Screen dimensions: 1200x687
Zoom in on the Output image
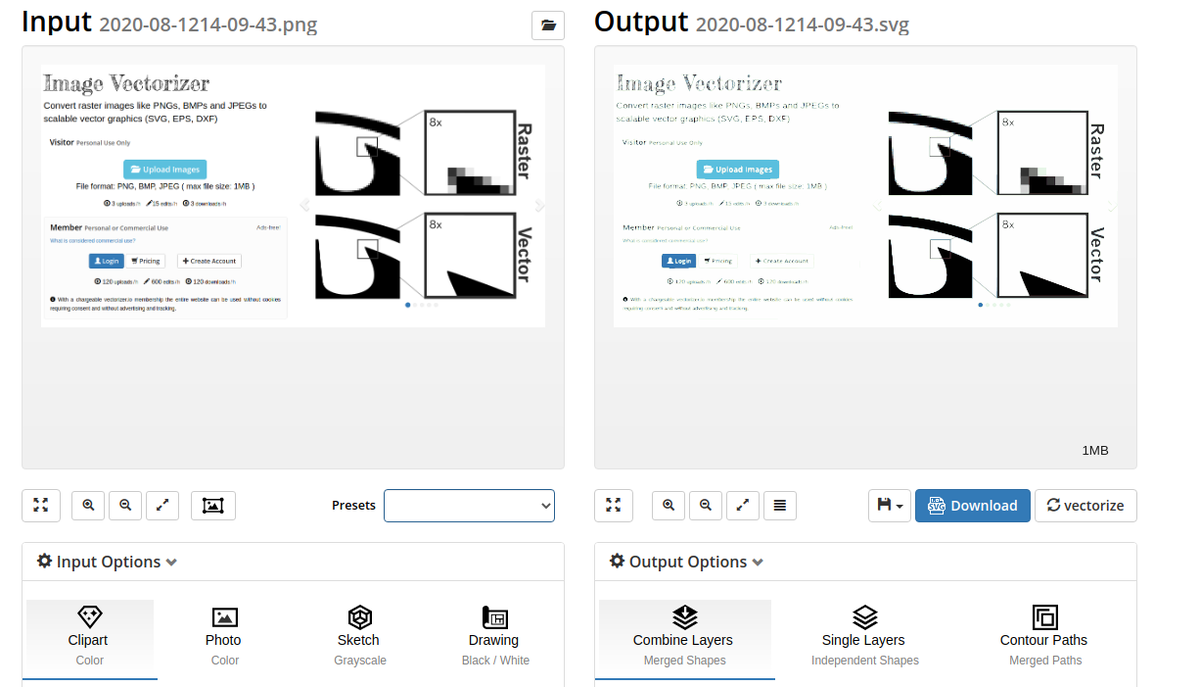click(x=668, y=505)
